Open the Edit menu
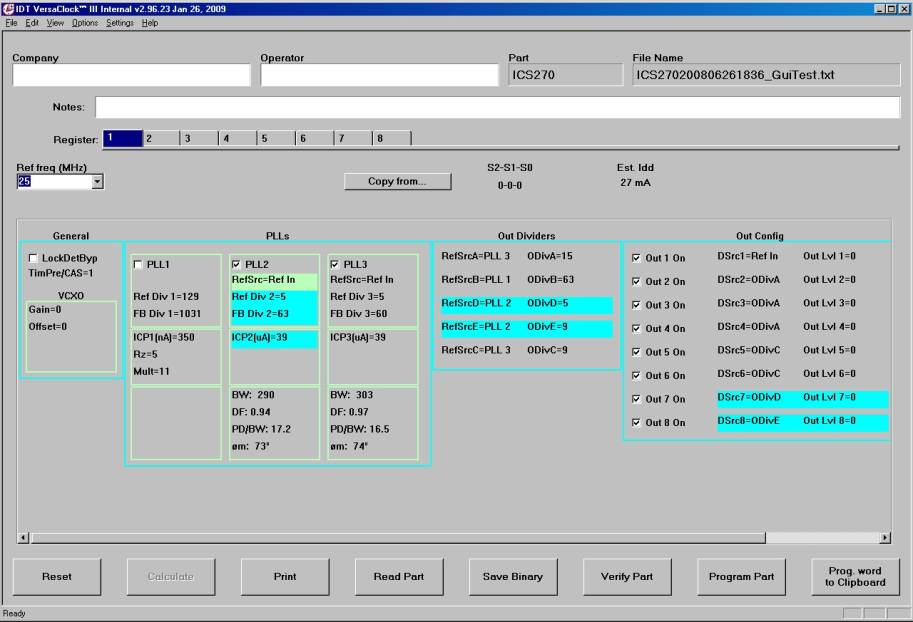This screenshot has height=622, width=913. pyautogui.click(x=32, y=23)
